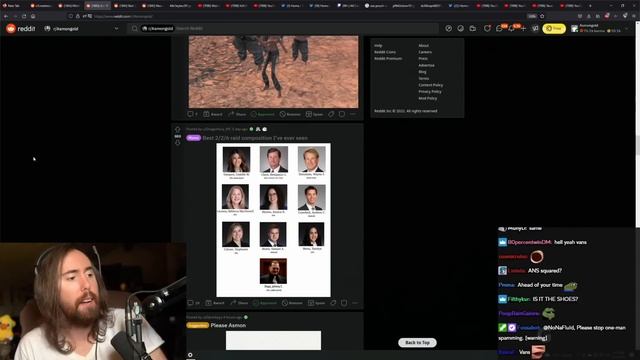
Task: Mark the raid composition post as Spam
Action: point(316,303)
